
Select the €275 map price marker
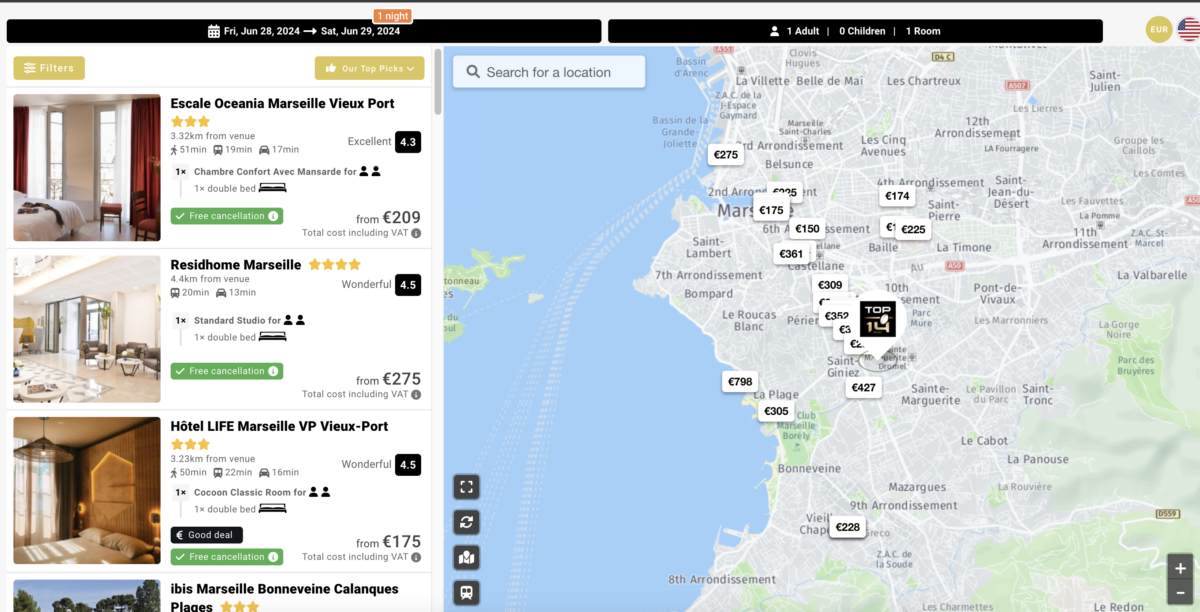[x=726, y=155]
